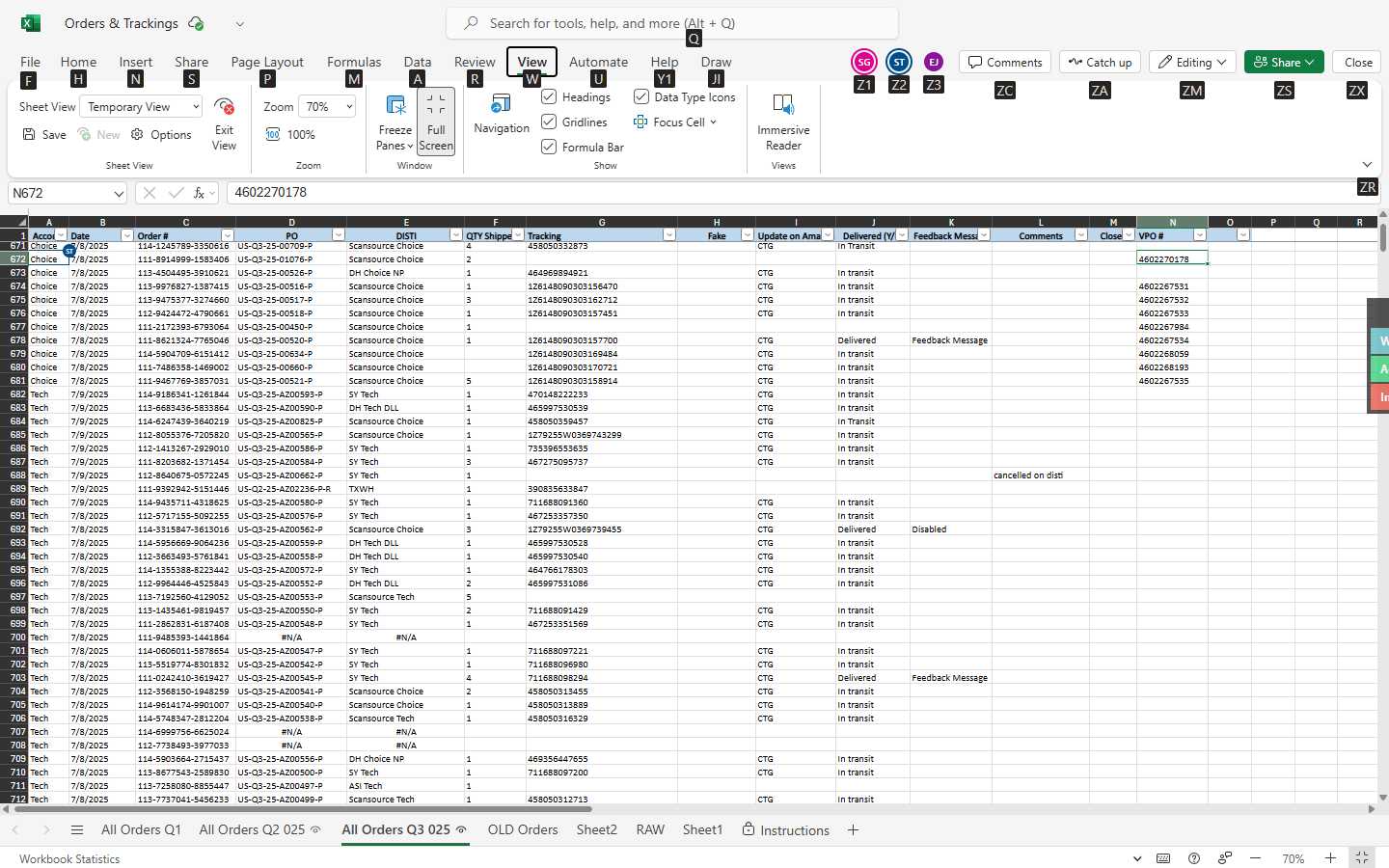This screenshot has height=868, width=1389.
Task: Switch to OLD Orders sheet tab
Action: tap(523, 829)
